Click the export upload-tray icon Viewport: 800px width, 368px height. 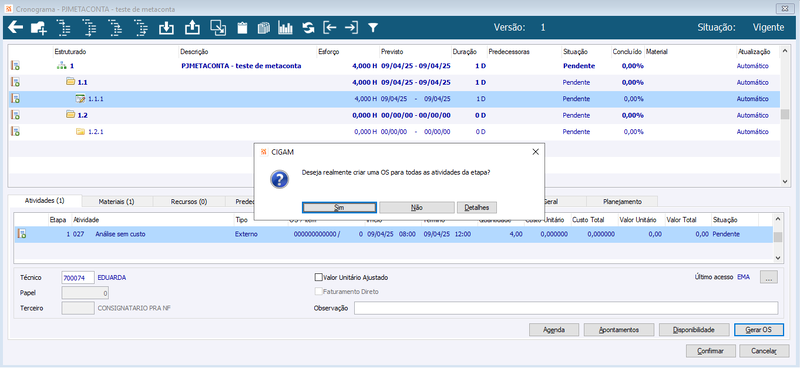click(192, 28)
